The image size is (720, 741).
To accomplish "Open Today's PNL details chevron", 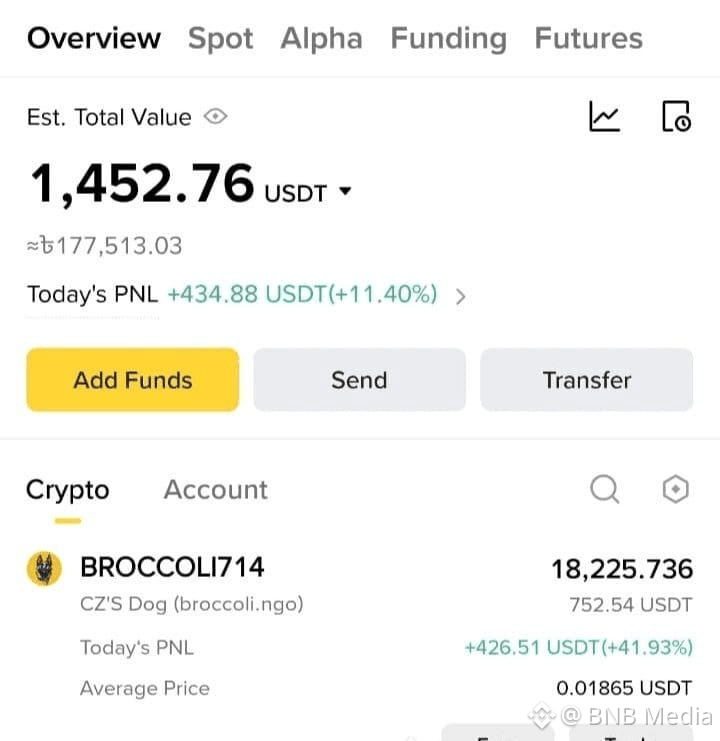I will 461,296.
